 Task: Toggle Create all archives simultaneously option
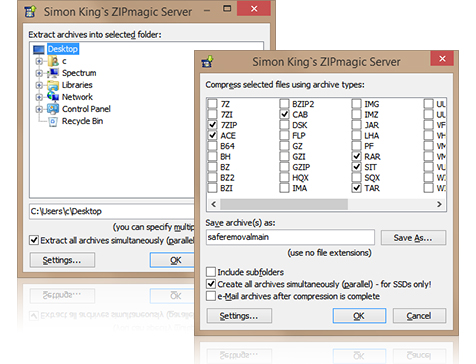[x=211, y=284]
